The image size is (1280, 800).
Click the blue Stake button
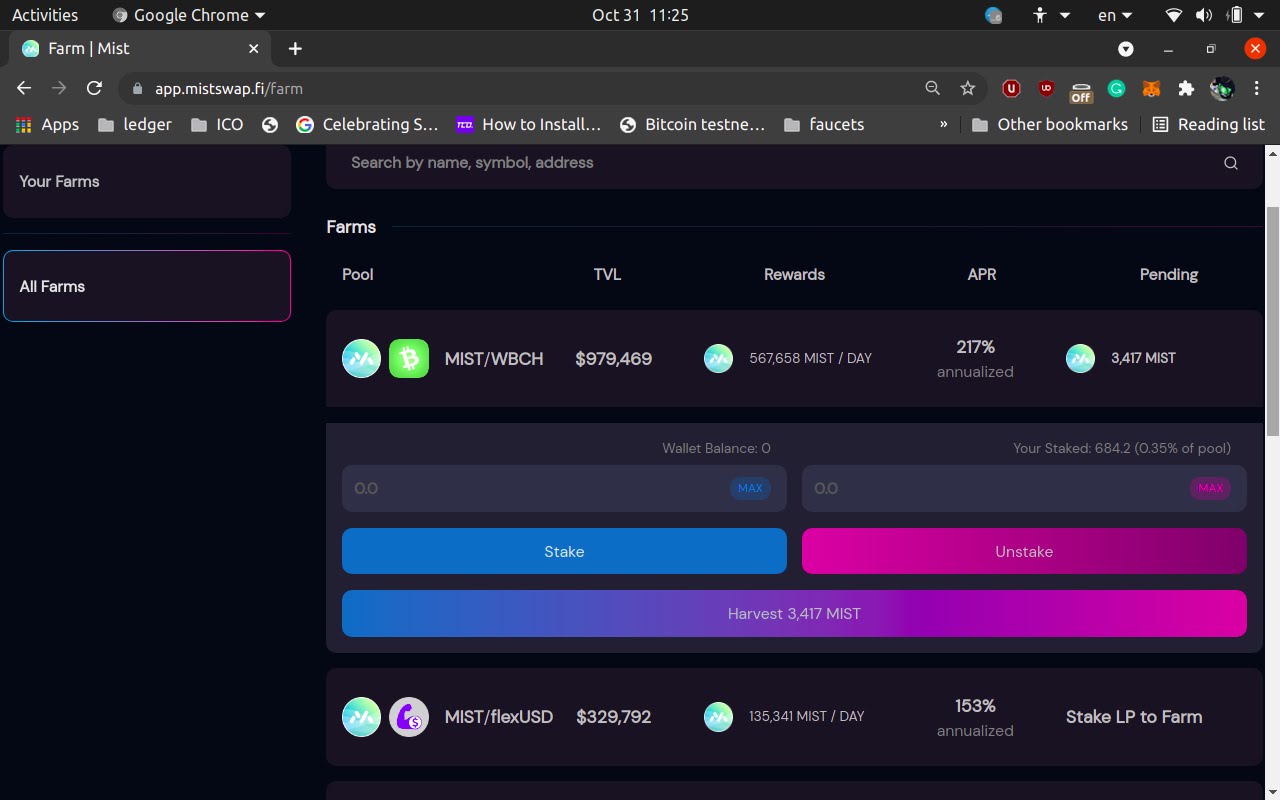coord(564,551)
